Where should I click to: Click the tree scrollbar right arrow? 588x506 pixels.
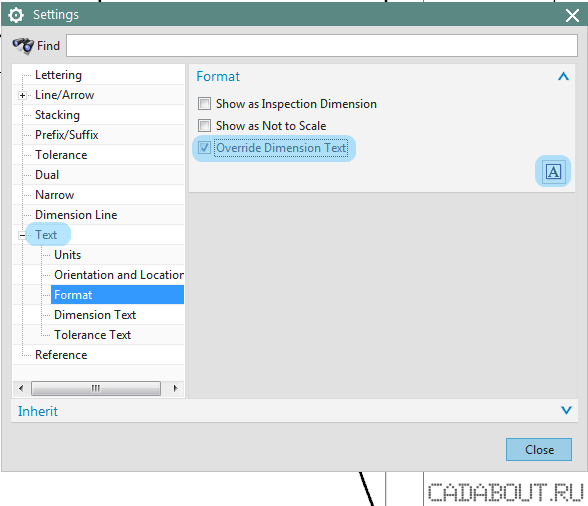click(x=175, y=388)
